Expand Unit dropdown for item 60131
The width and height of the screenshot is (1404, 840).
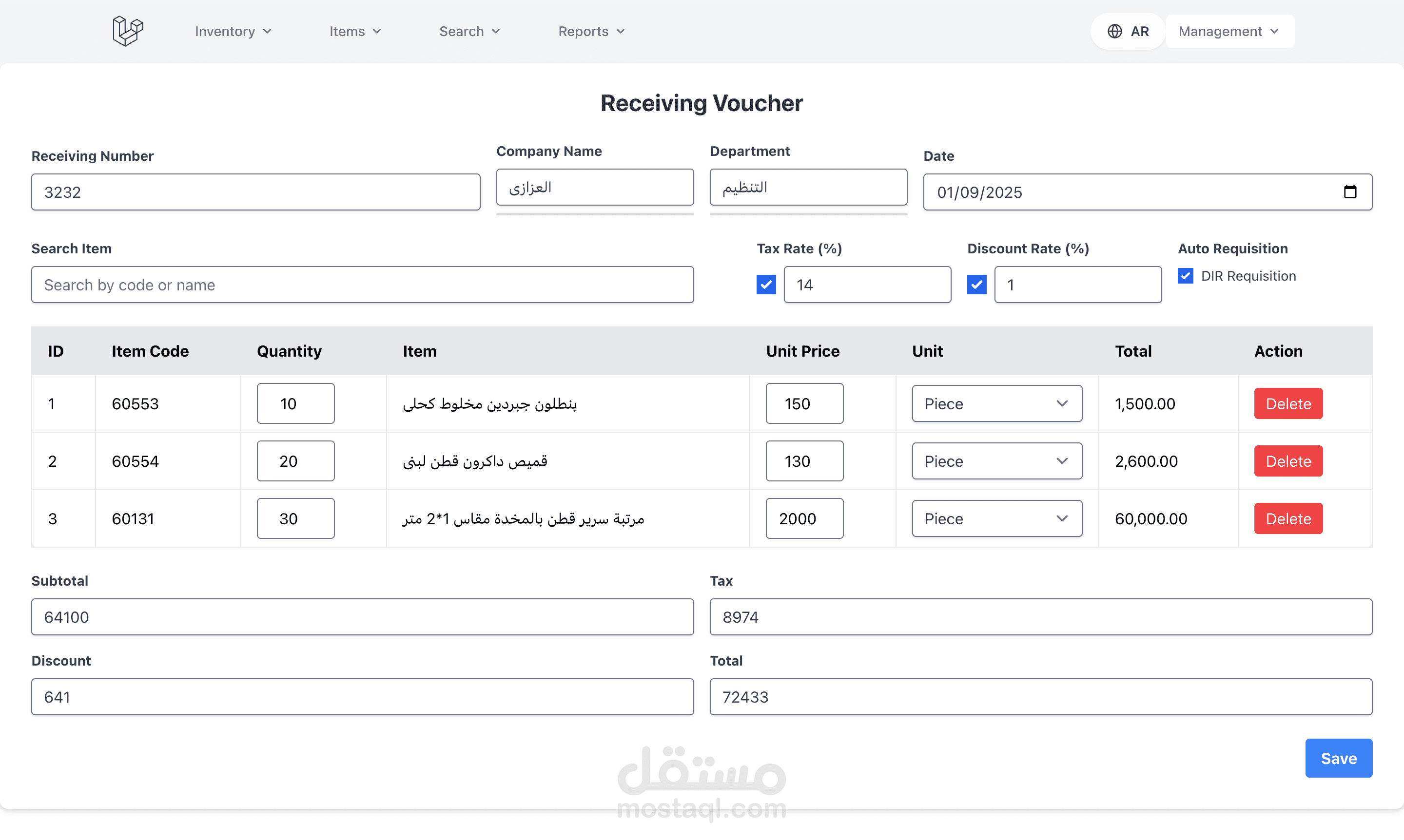[996, 518]
